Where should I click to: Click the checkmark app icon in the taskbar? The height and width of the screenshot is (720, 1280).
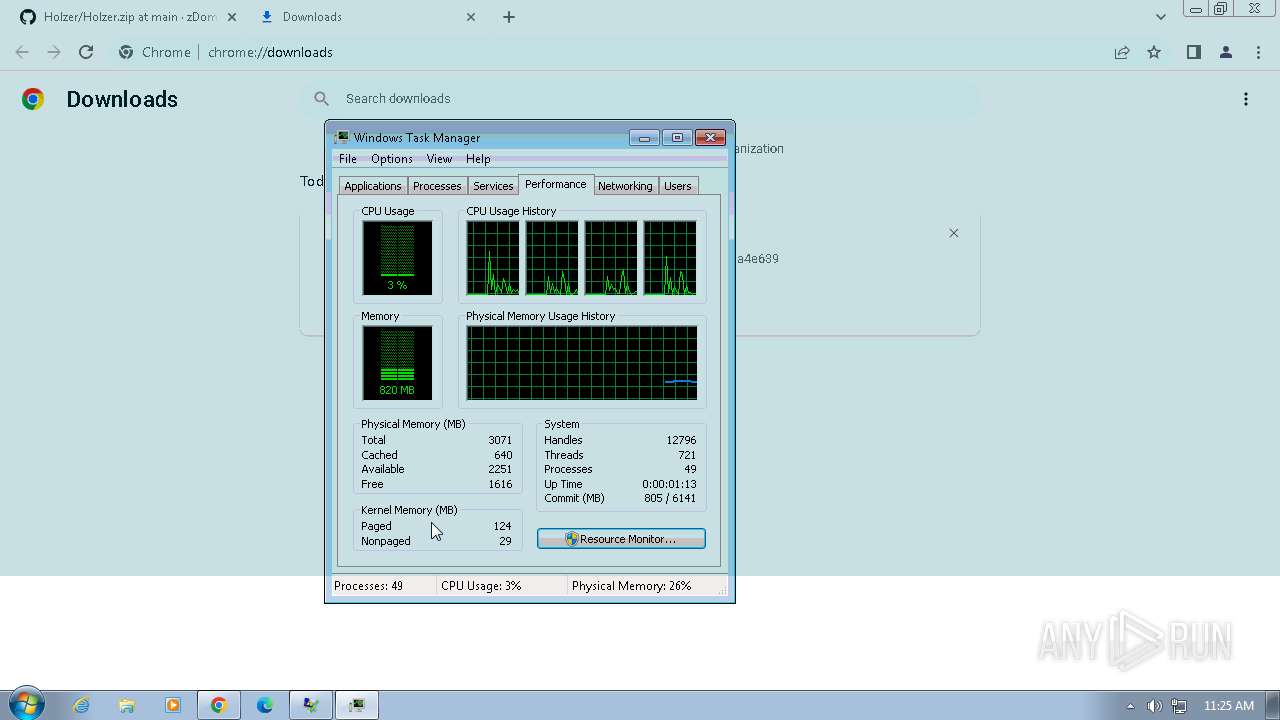pyautogui.click(x=311, y=705)
